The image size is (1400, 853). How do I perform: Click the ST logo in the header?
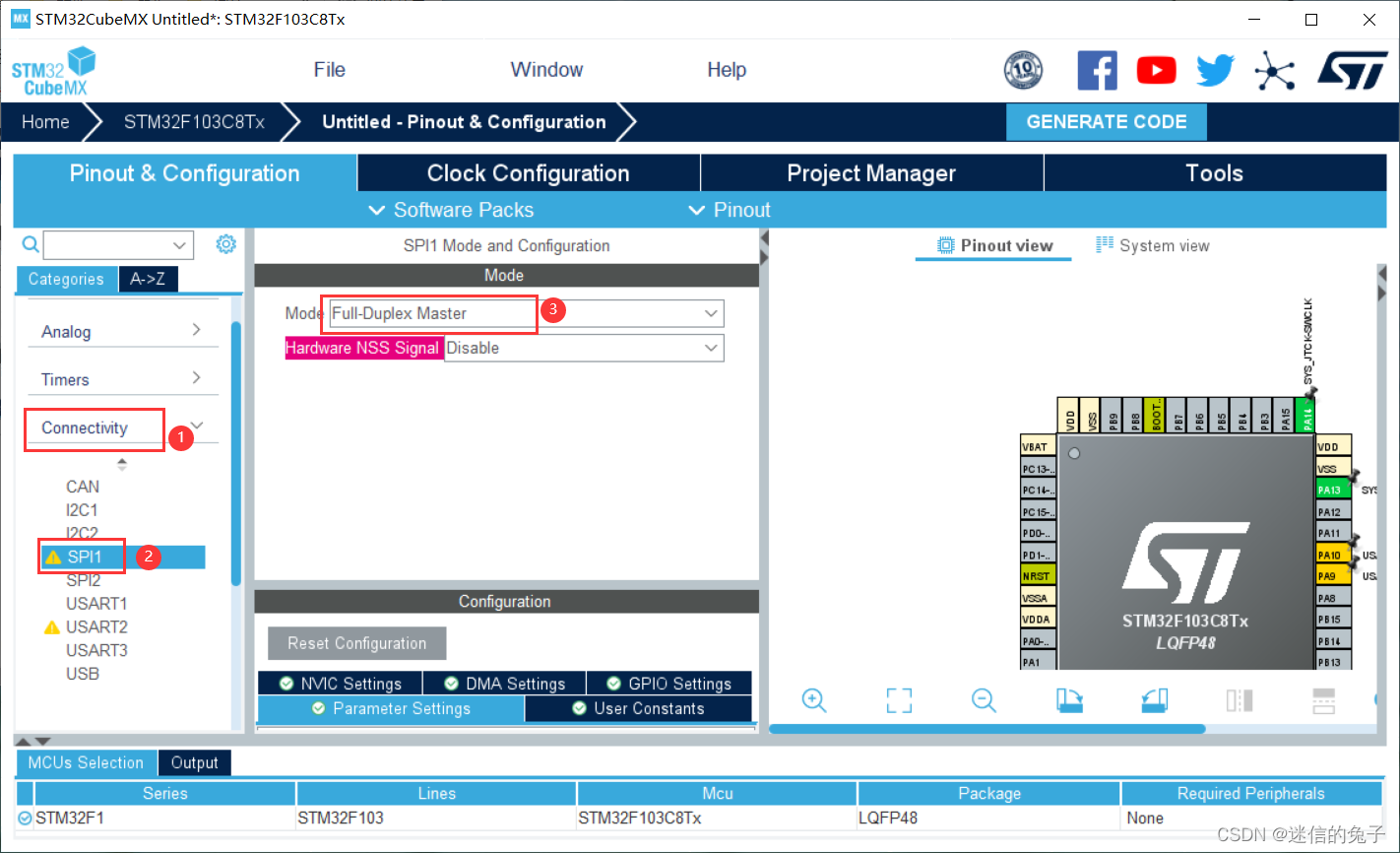tap(1352, 71)
